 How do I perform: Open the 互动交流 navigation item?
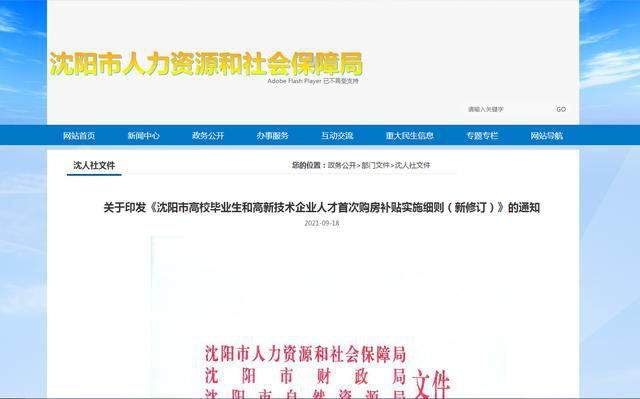[x=337, y=135]
